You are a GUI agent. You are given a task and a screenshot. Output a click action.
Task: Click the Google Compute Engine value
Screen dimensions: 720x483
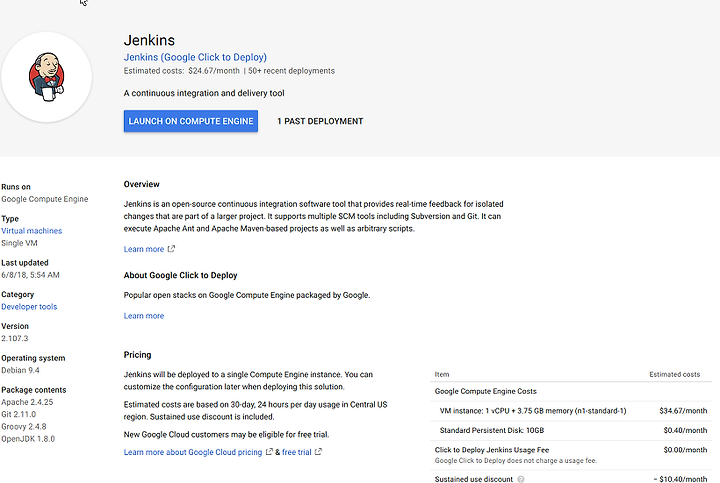point(45,199)
